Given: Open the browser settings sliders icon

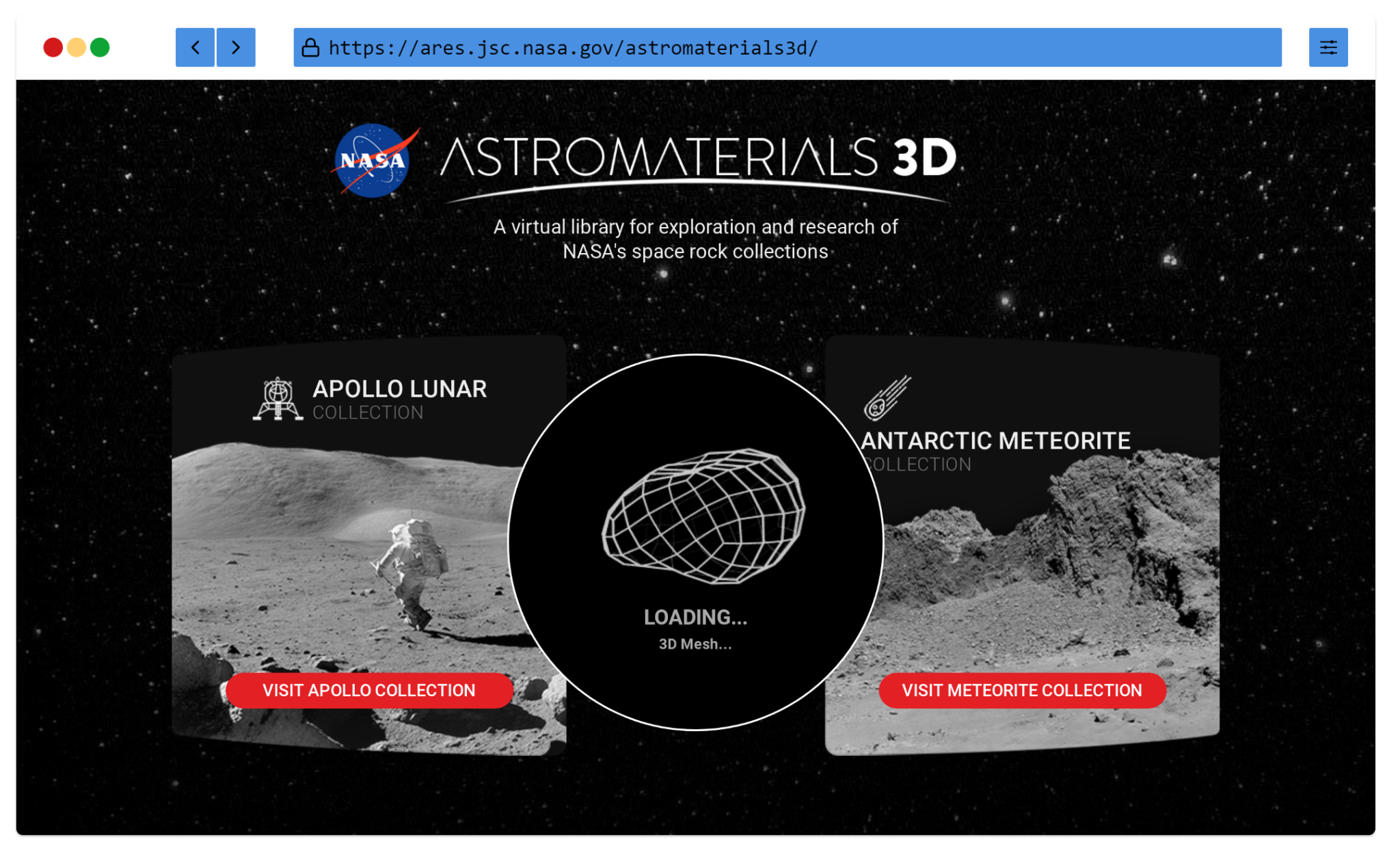Looking at the screenshot, I should pos(1328,47).
